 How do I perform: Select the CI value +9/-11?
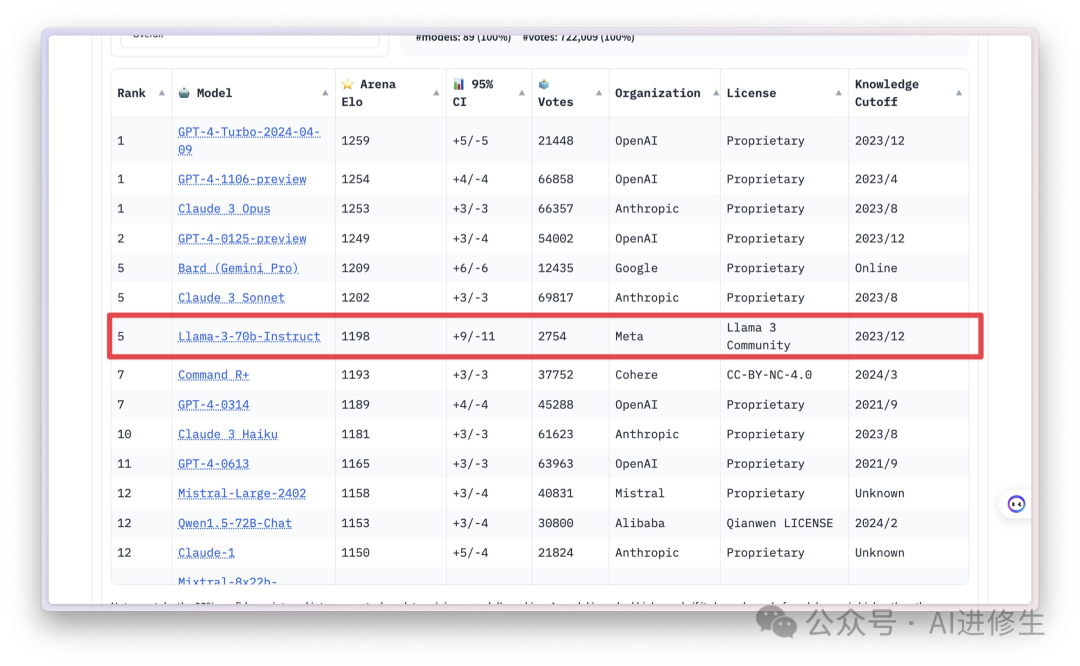click(x=473, y=336)
